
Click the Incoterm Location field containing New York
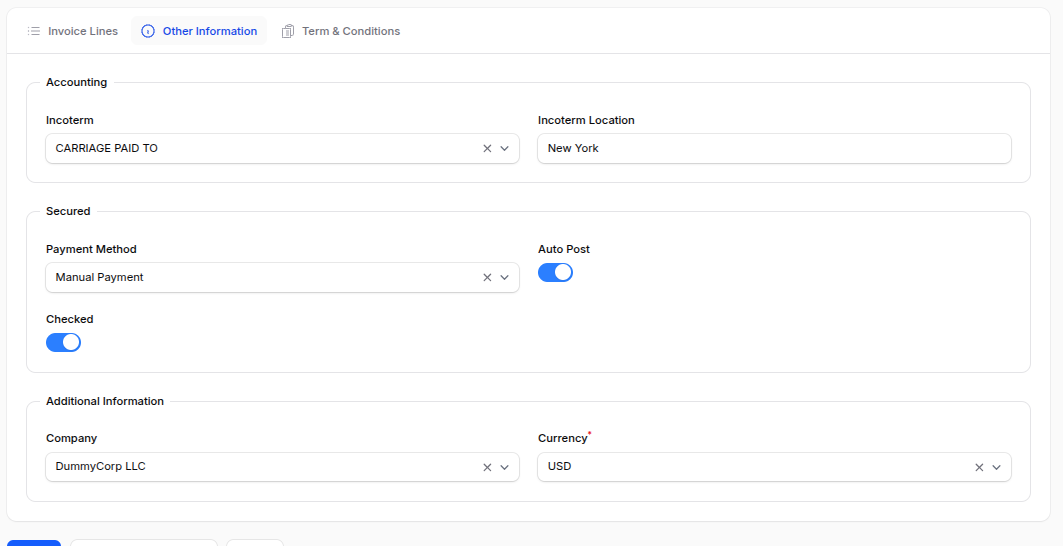click(774, 149)
